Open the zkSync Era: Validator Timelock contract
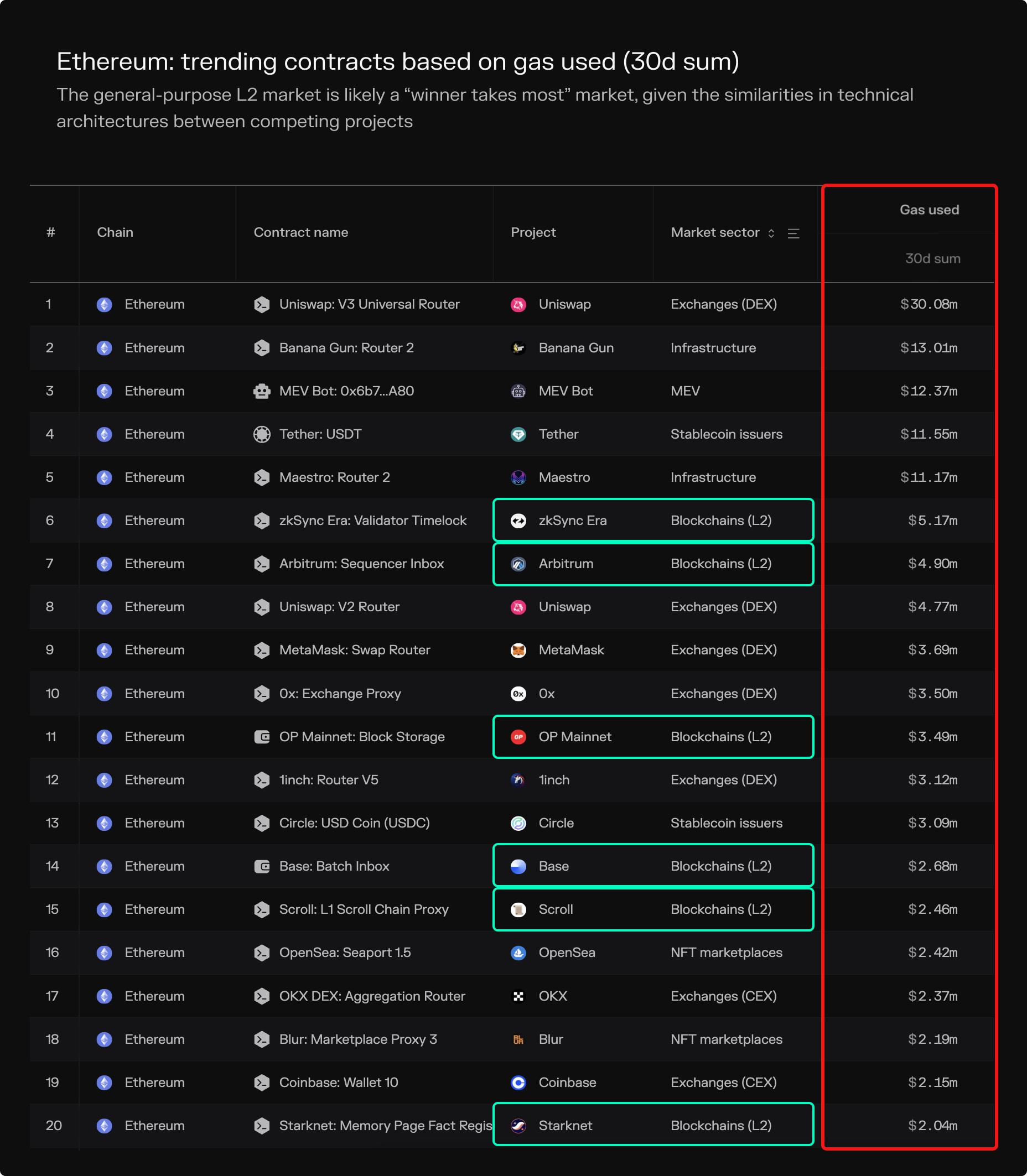1027x1176 pixels. [x=372, y=521]
